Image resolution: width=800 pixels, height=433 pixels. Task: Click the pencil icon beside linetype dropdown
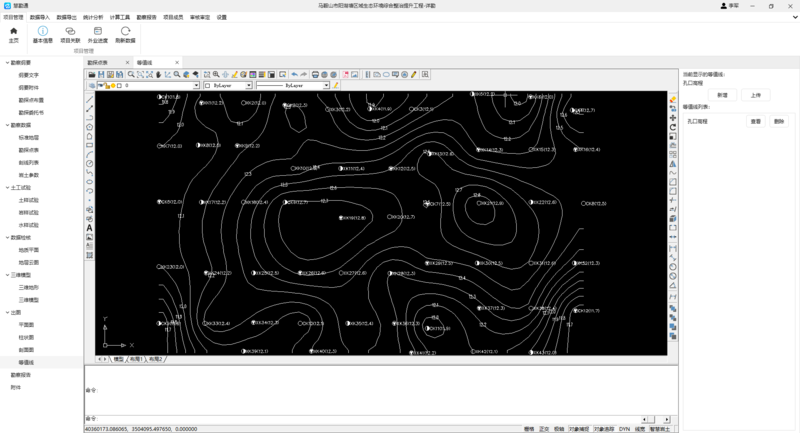coord(336,86)
